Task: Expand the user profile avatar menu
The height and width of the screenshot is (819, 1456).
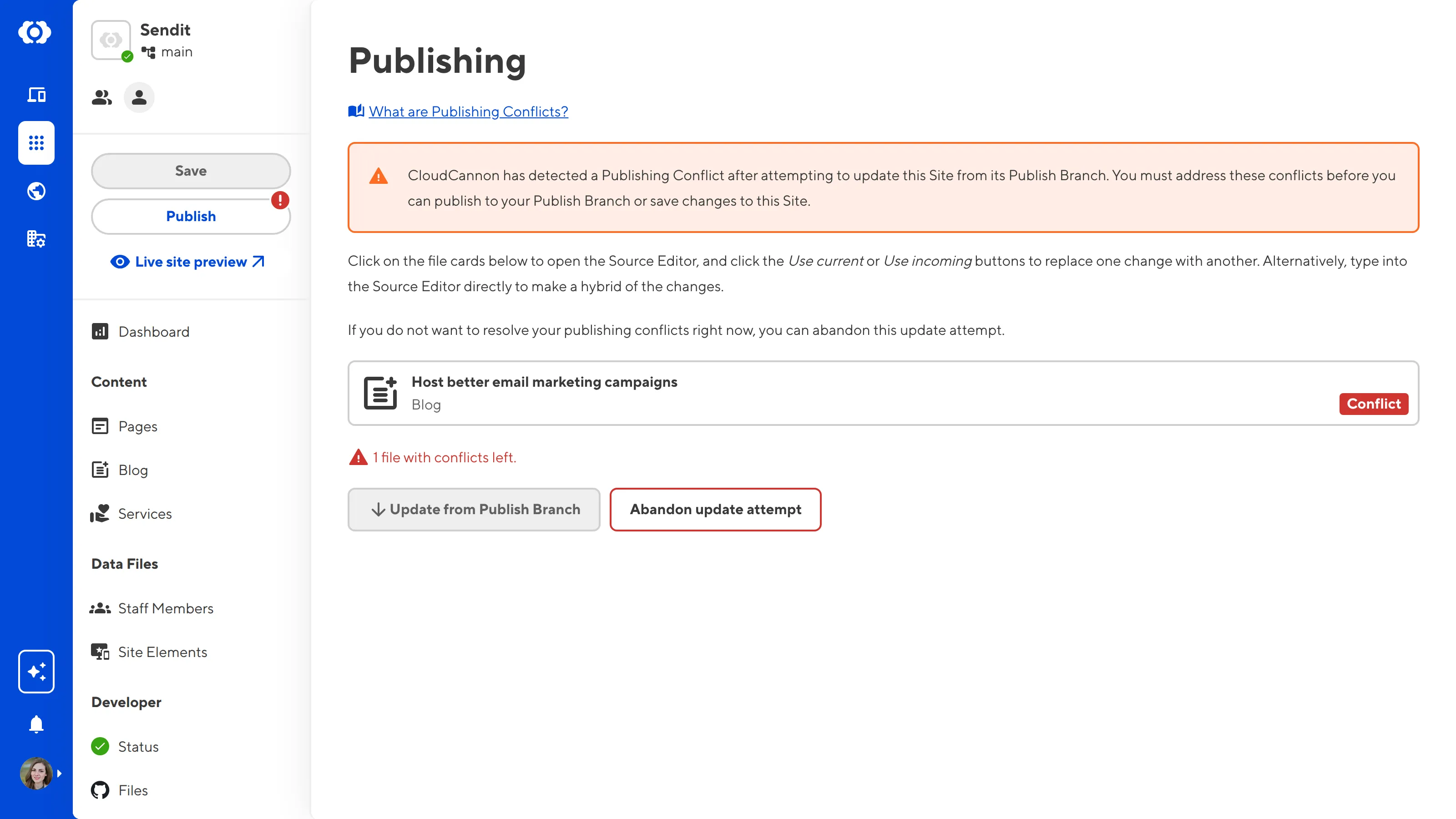Action: 37,773
